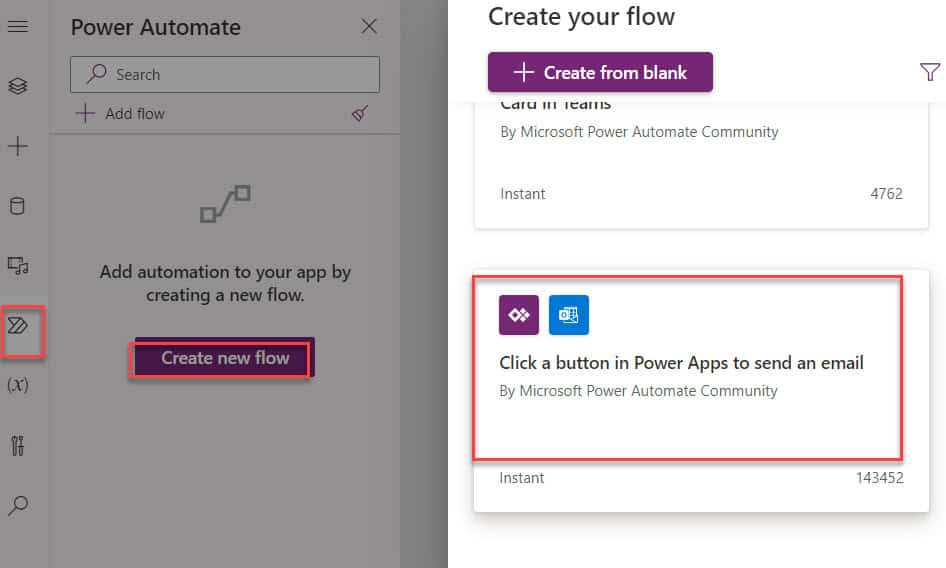Close the Power Automate panel
This screenshot has width=946, height=568.
[x=369, y=26]
